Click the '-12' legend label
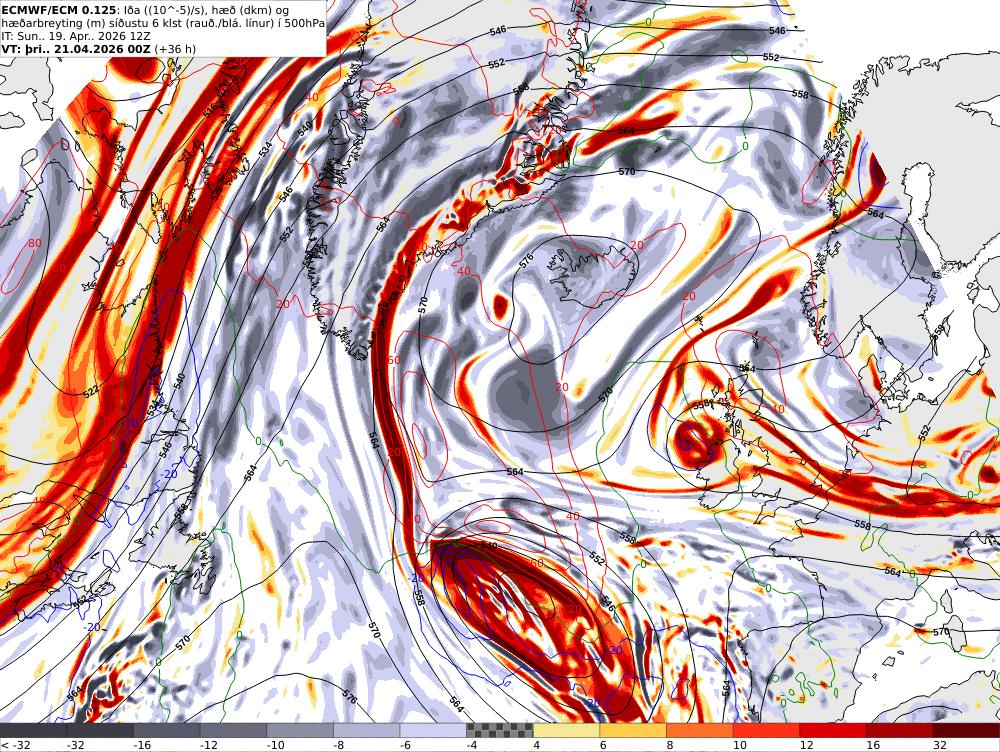Viewport: 1000px width, 752px height. click(209, 745)
